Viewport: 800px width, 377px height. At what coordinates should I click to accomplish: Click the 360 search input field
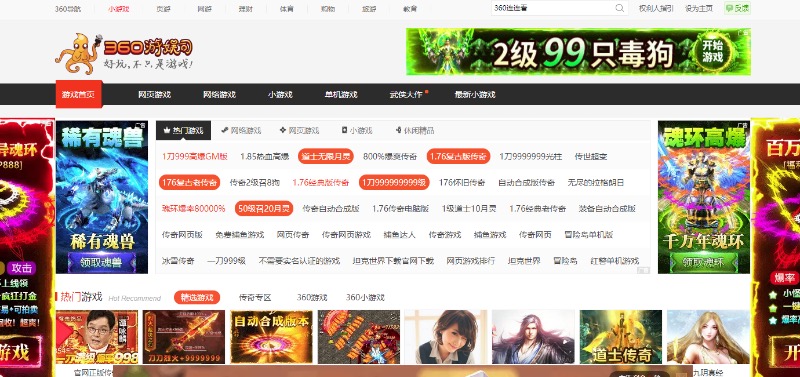(553, 8)
